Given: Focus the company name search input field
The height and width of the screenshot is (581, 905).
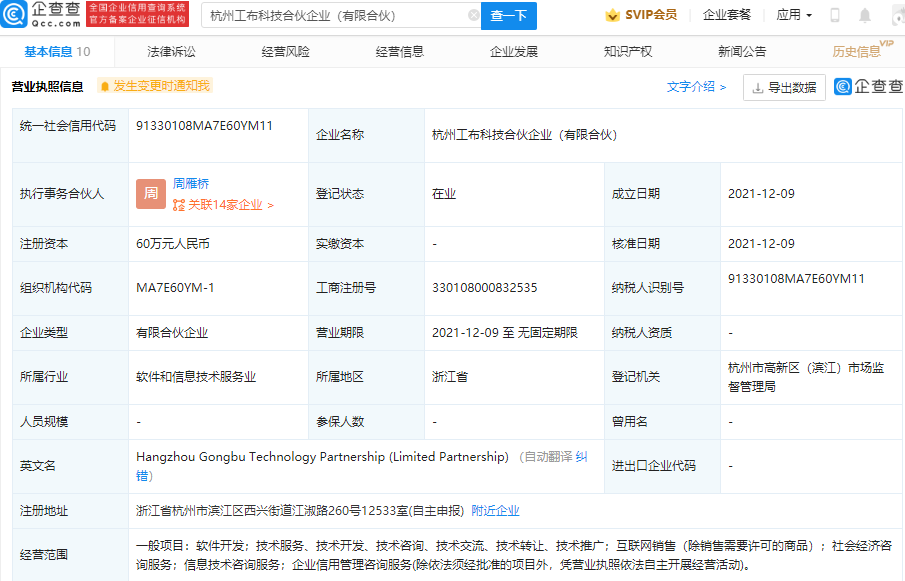Looking at the screenshot, I should point(335,16).
